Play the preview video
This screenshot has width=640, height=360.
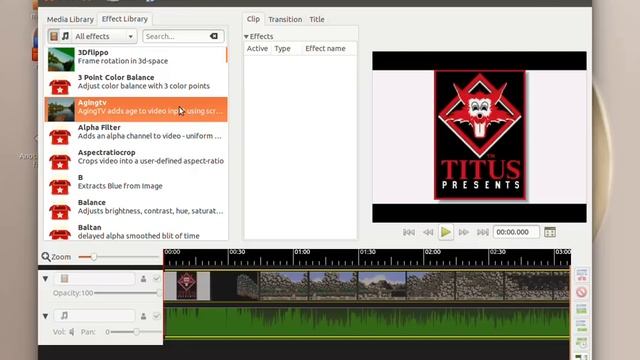coord(446,232)
